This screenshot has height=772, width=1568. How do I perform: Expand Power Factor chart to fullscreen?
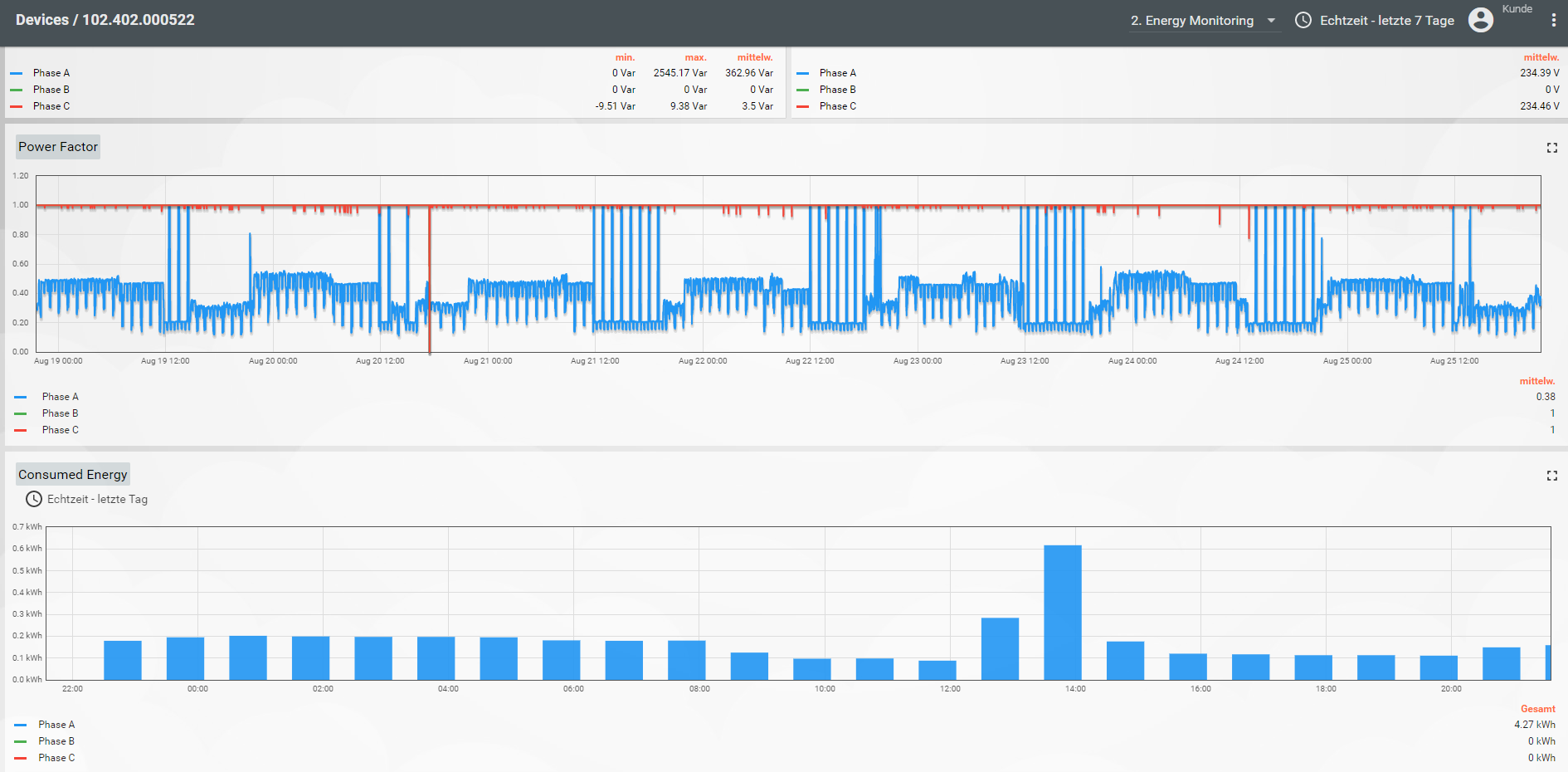[1552, 148]
